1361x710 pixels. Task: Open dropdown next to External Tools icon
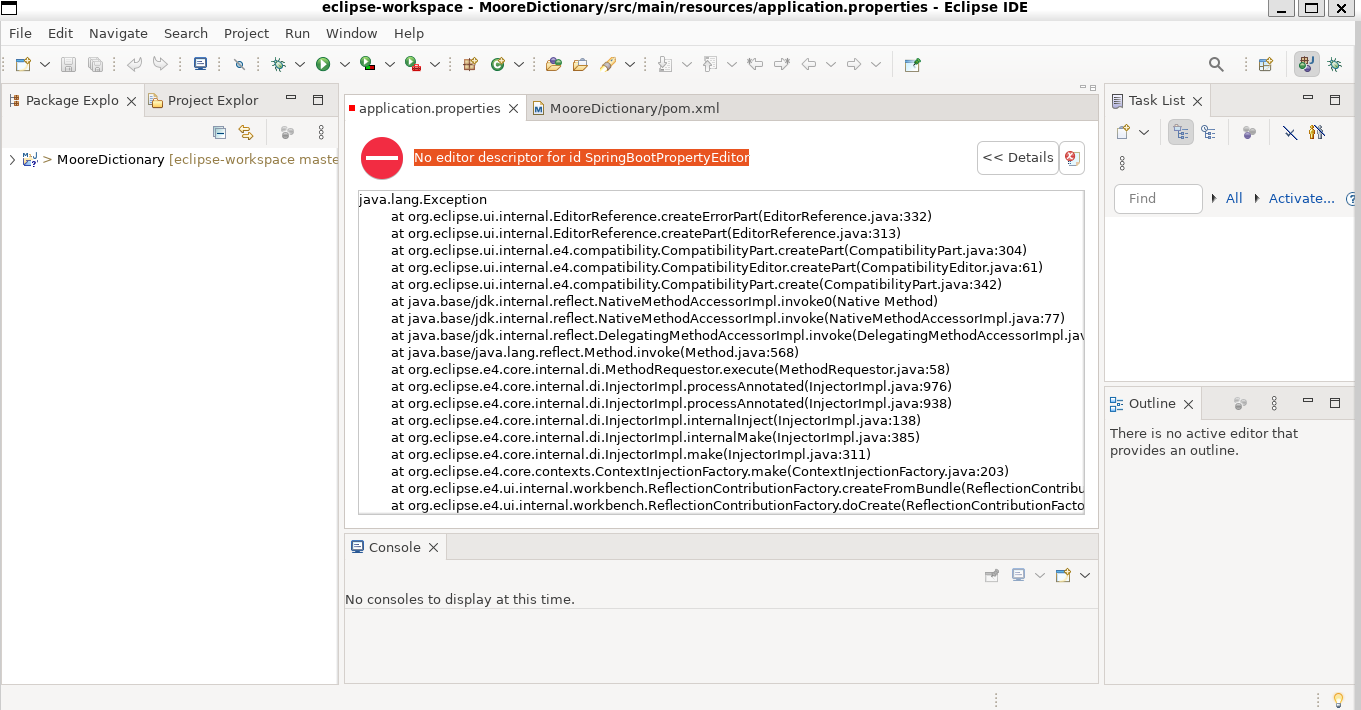point(433,64)
